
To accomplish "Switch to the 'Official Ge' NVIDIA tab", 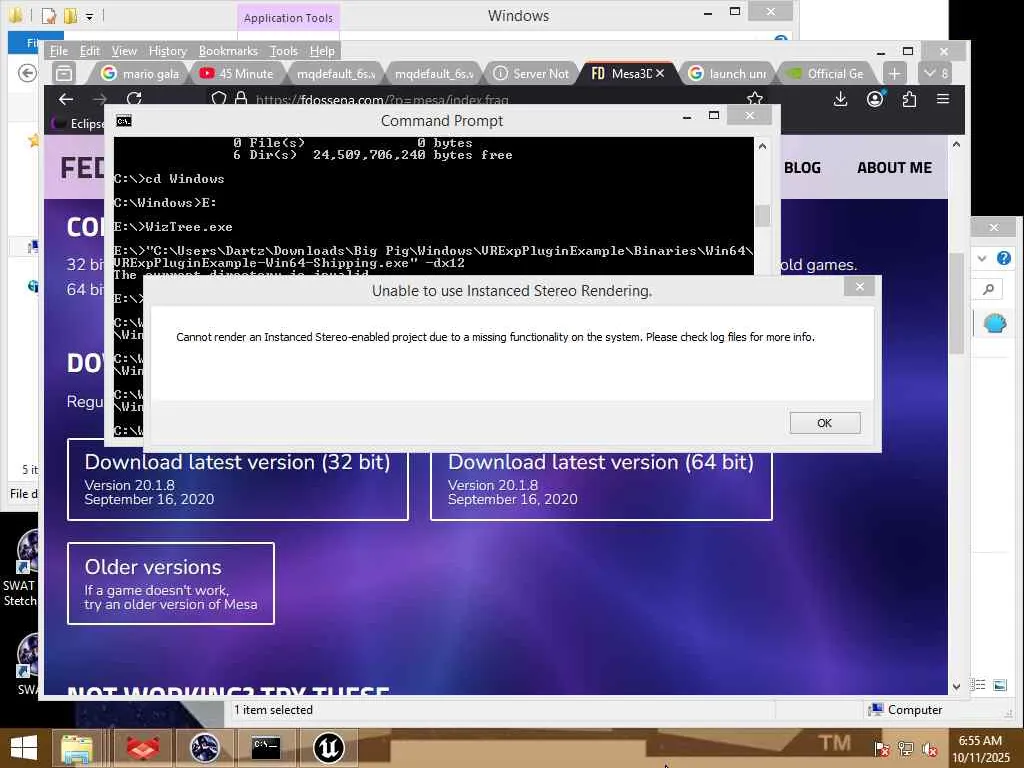I will 826,74.
